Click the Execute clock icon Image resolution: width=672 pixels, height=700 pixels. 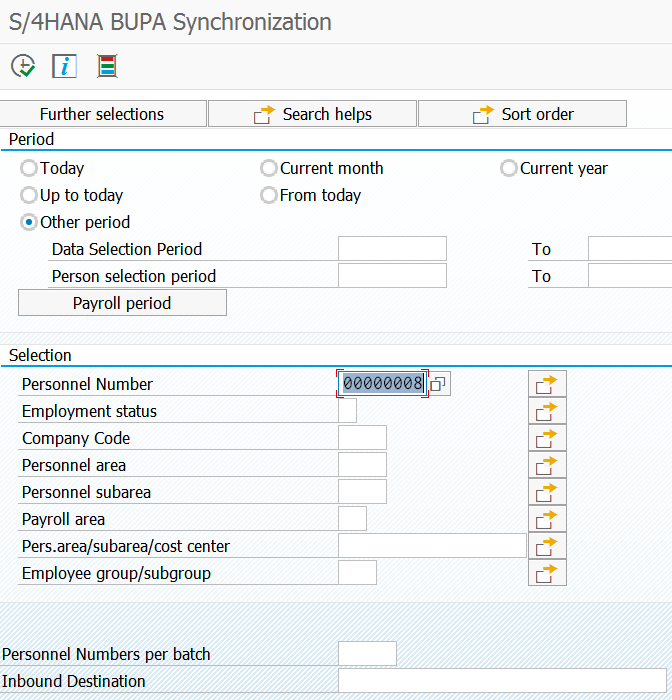(x=23, y=66)
